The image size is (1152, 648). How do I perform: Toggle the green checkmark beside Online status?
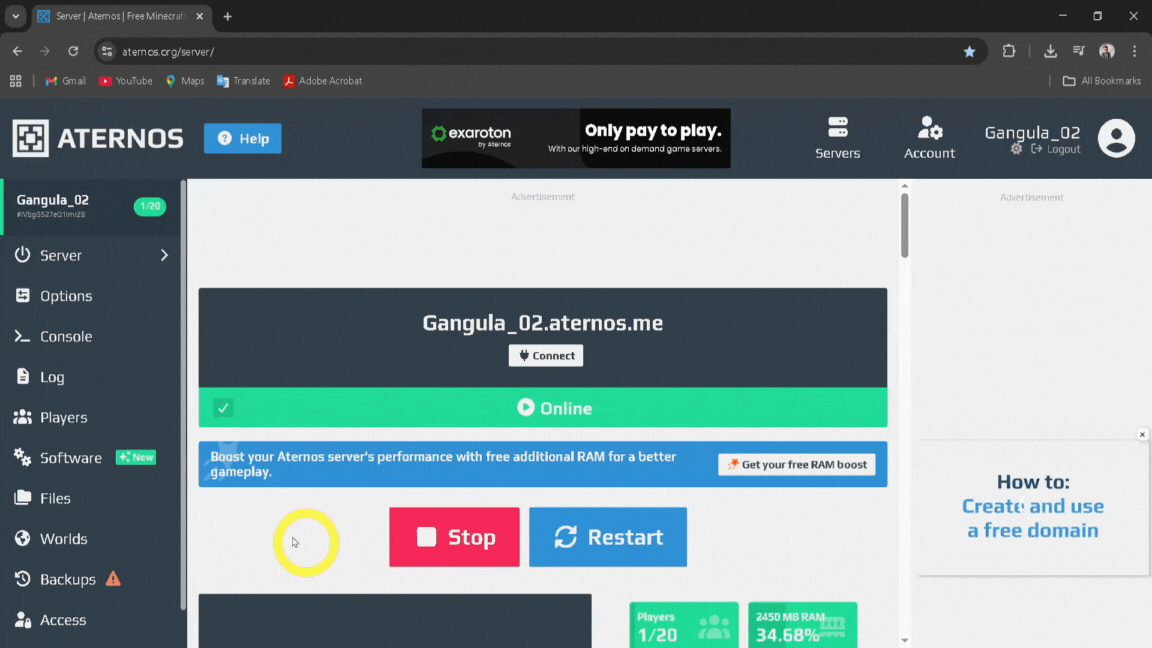pyautogui.click(x=223, y=408)
